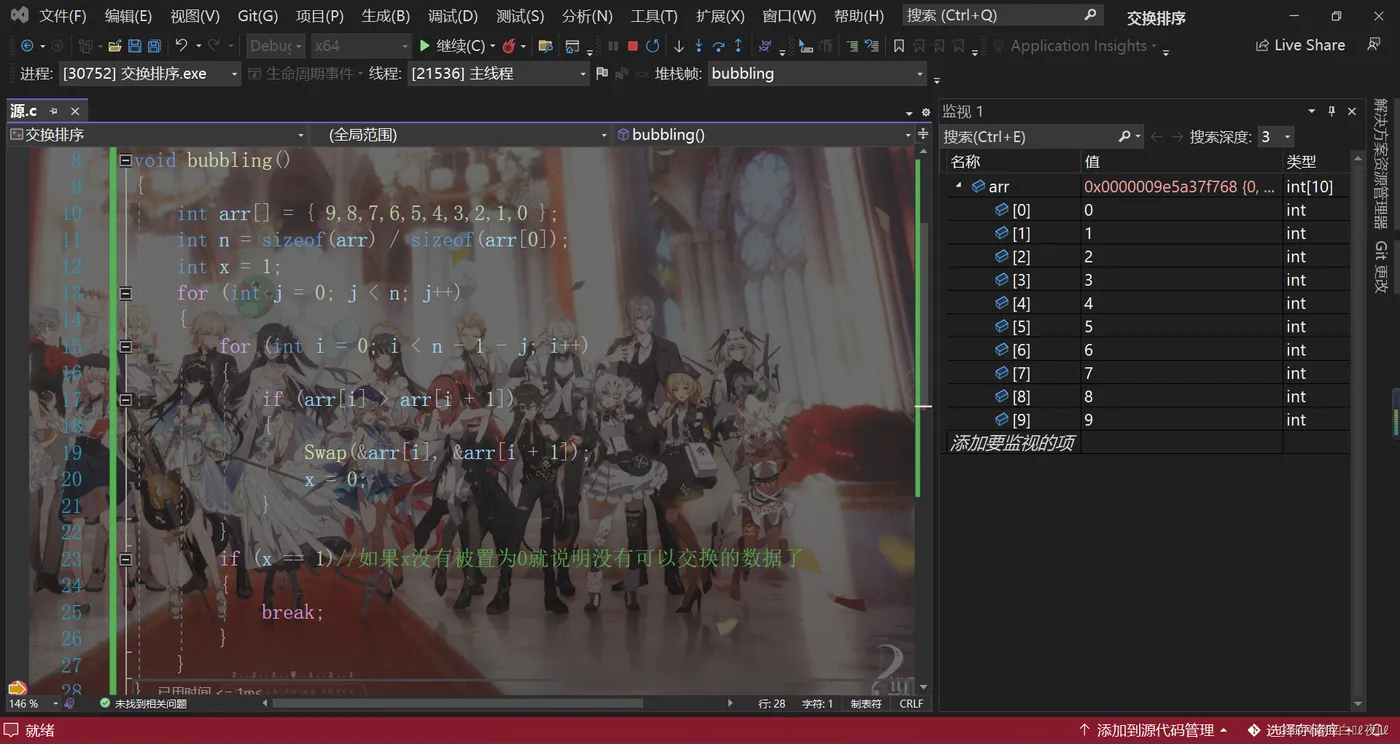The image size is (1400, 744).
Task: Close the 监视 1 watch panel
Action: click(1352, 111)
